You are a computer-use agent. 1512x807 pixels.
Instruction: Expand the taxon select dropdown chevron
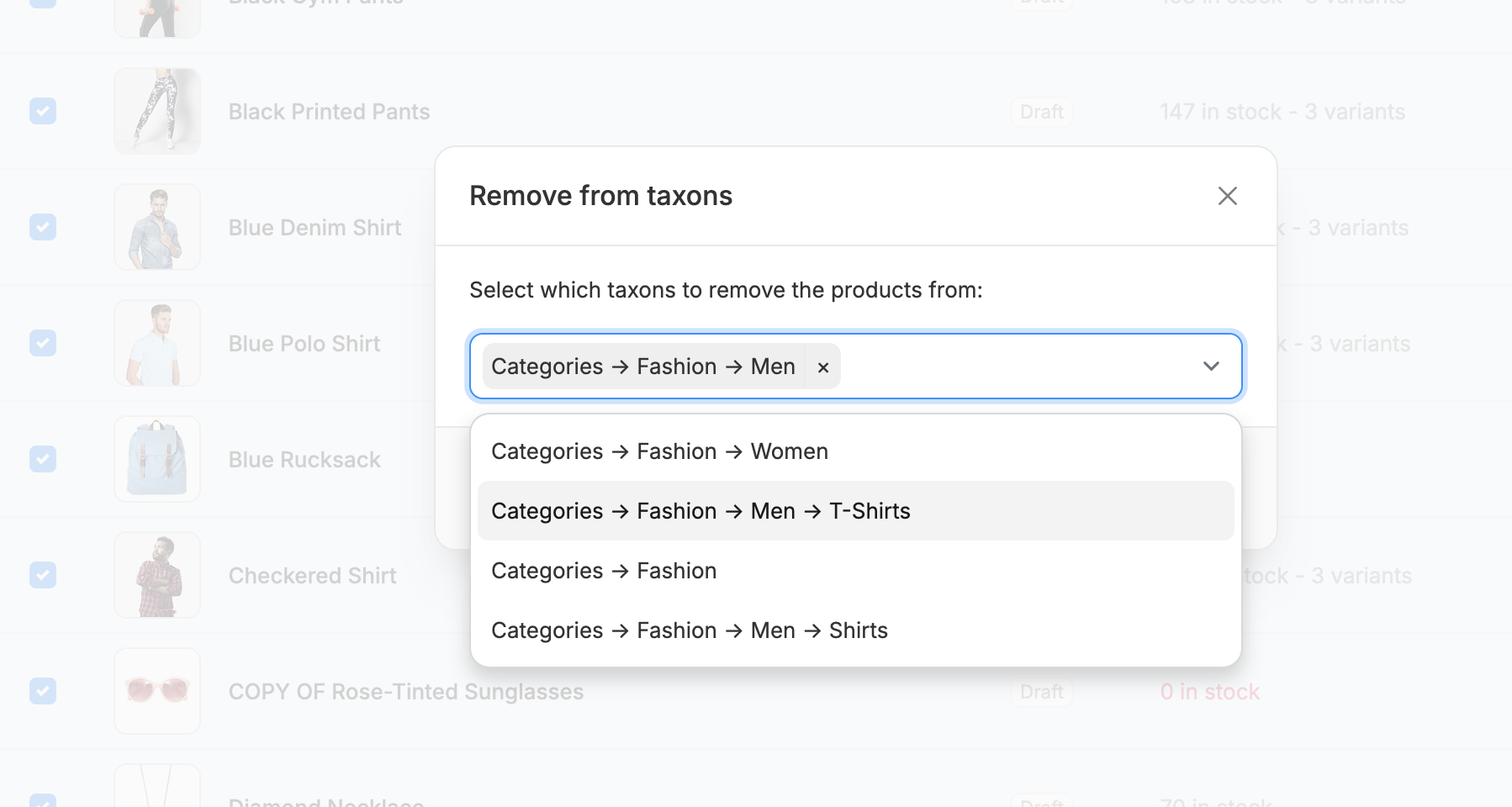(x=1211, y=367)
